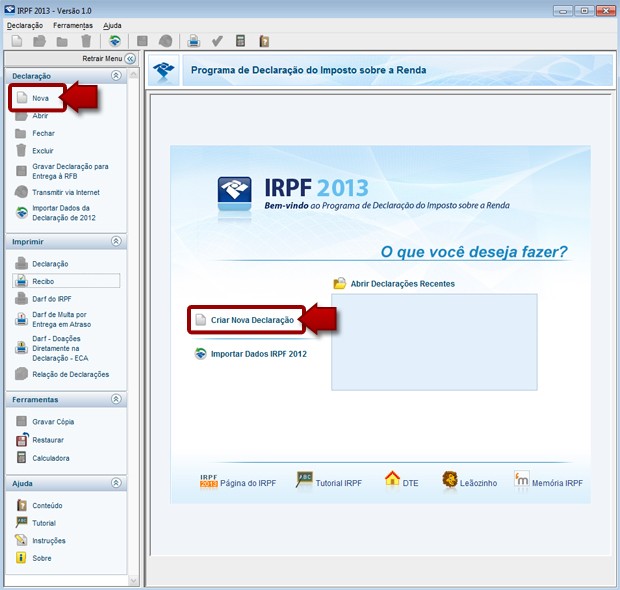Select Importar Dados da Declaração de 2012
The image size is (620, 590).
[62, 213]
